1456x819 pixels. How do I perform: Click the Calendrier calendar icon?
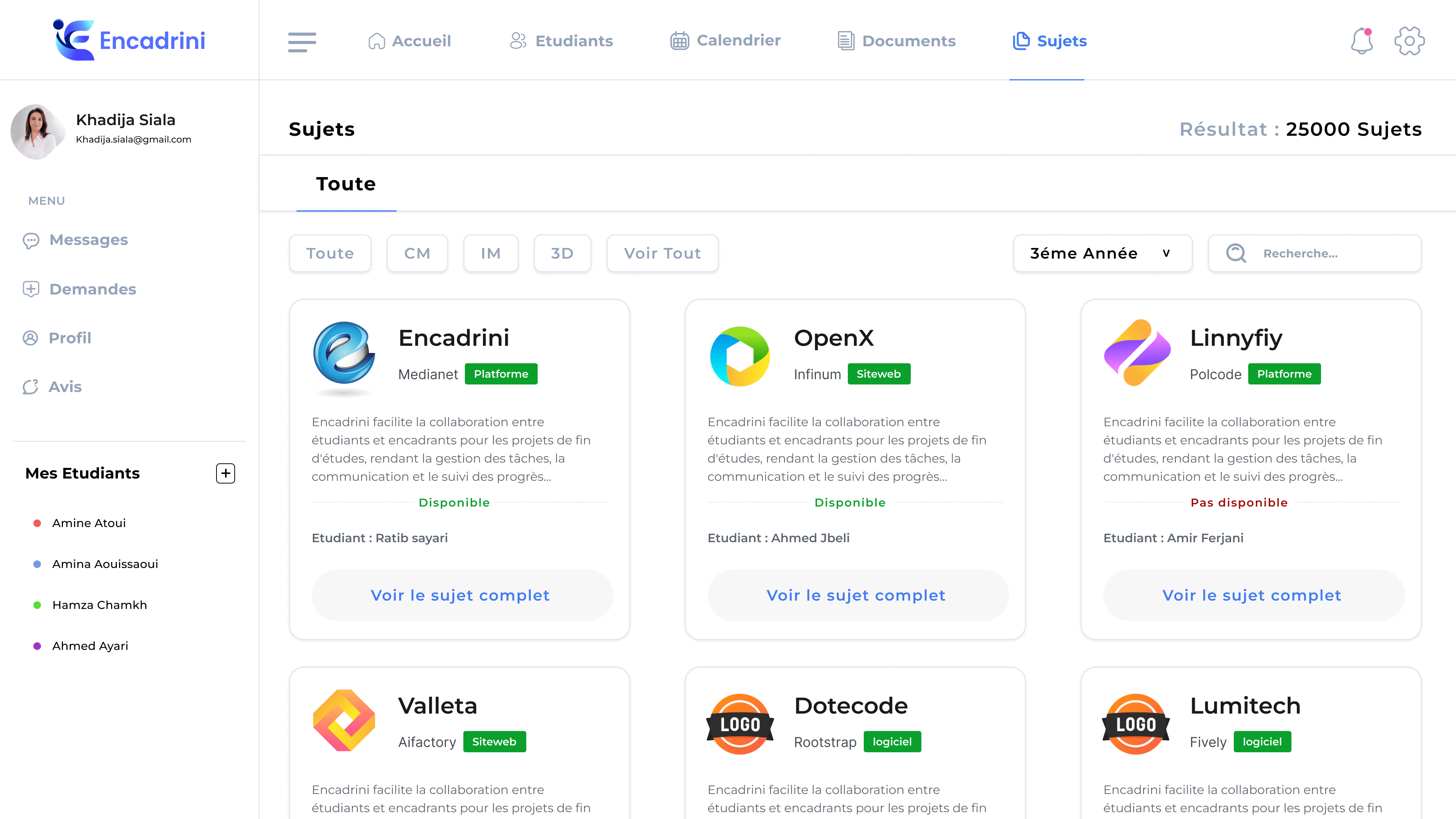pos(679,41)
